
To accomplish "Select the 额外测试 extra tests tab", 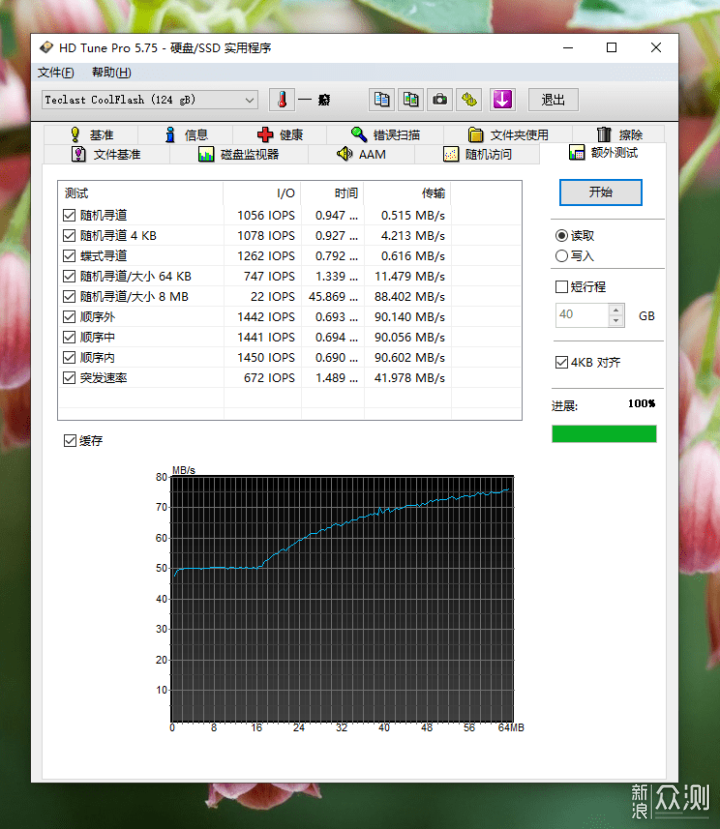I will (x=603, y=153).
